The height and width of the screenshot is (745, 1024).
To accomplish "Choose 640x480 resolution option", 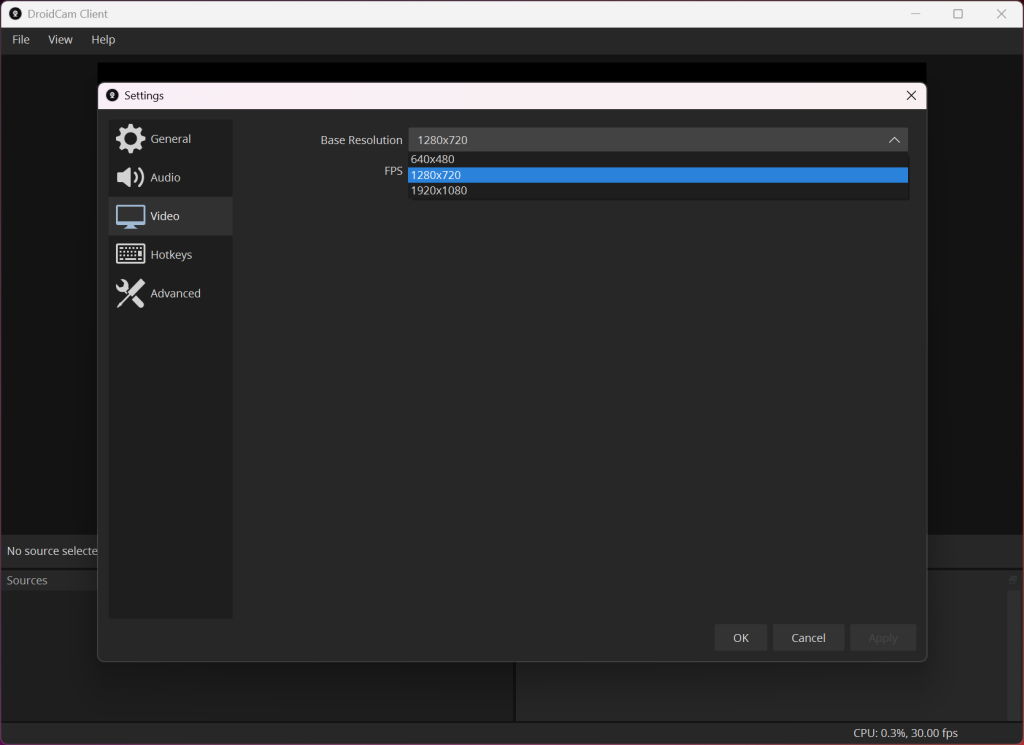I will [658, 159].
